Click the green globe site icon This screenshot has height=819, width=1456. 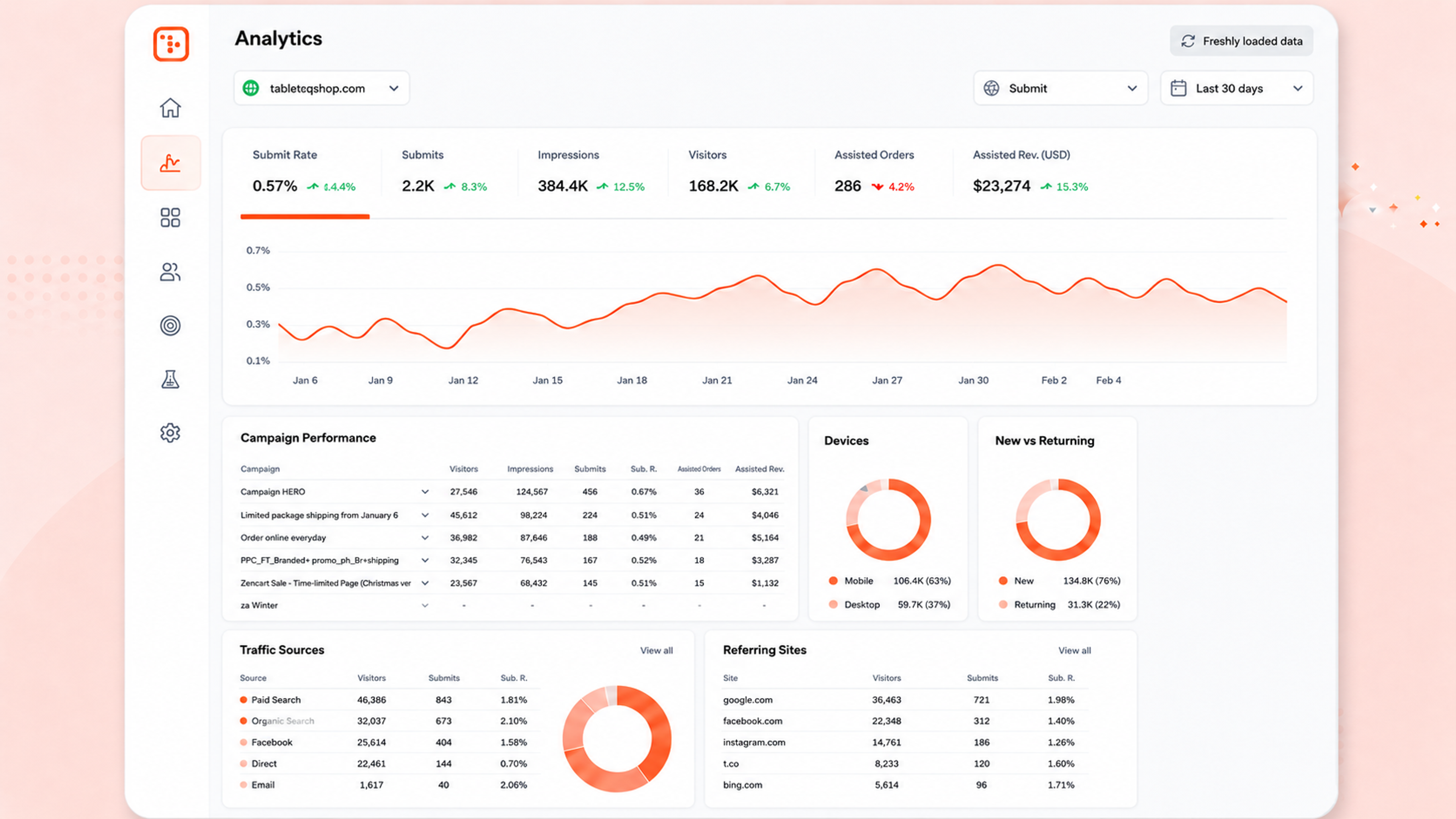tap(251, 88)
